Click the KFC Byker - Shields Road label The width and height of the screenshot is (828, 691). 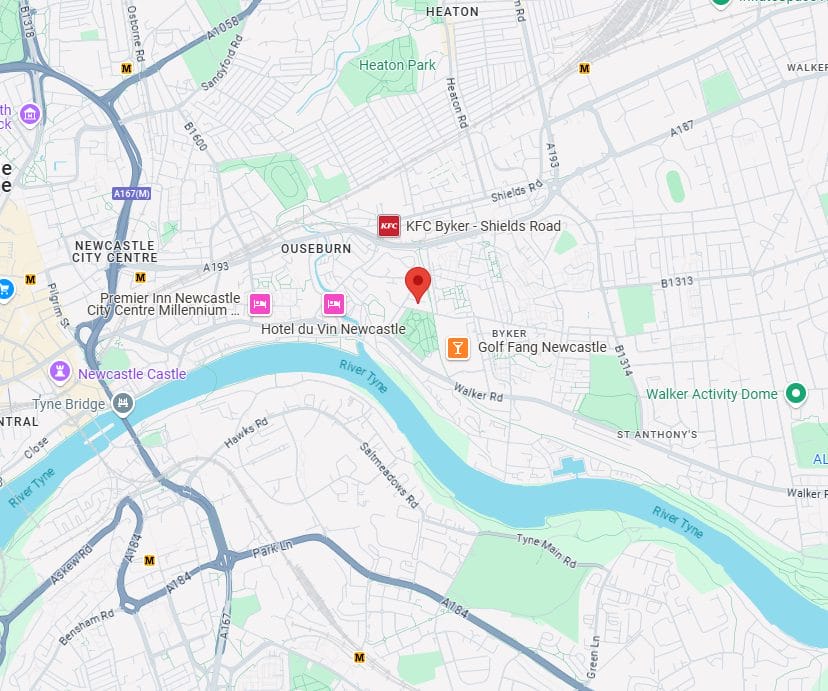click(x=483, y=226)
